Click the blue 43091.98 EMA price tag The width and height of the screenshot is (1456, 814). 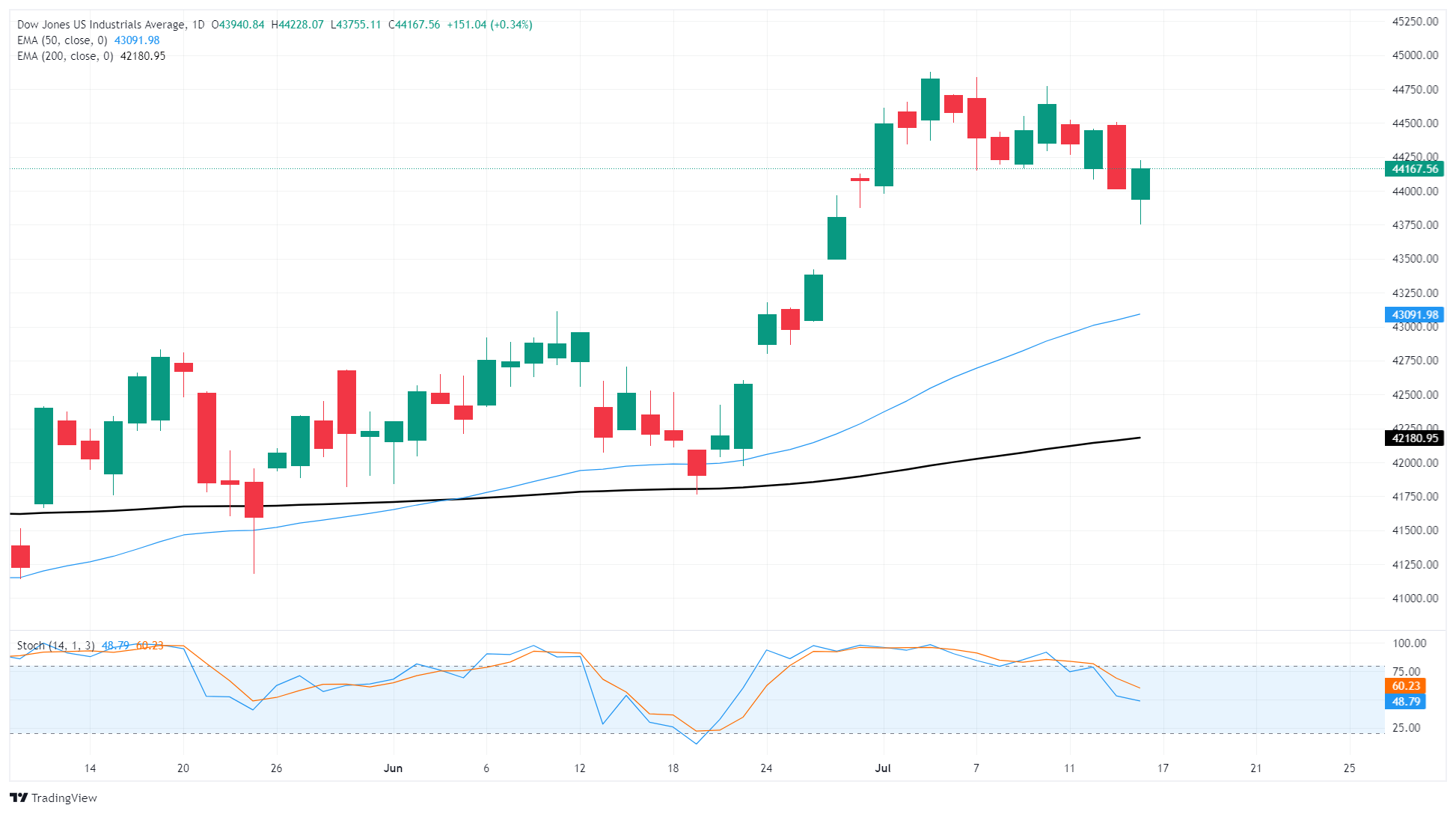[1416, 315]
